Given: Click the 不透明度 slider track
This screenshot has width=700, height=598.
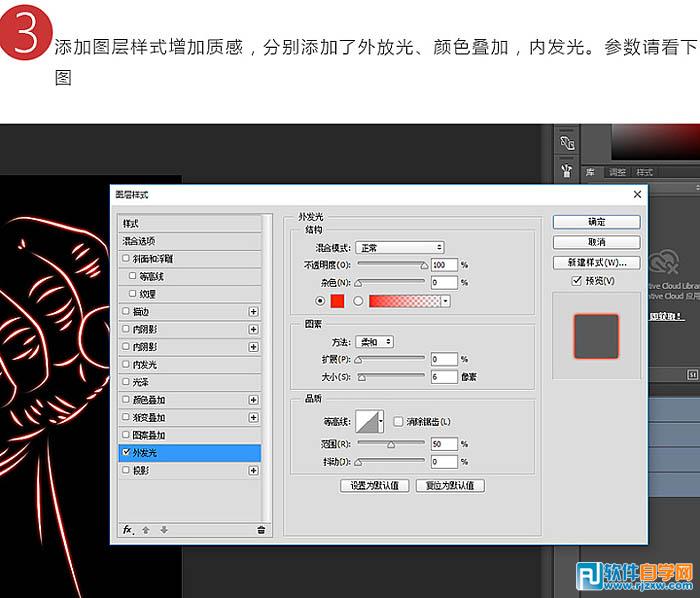Looking at the screenshot, I should 391,264.
